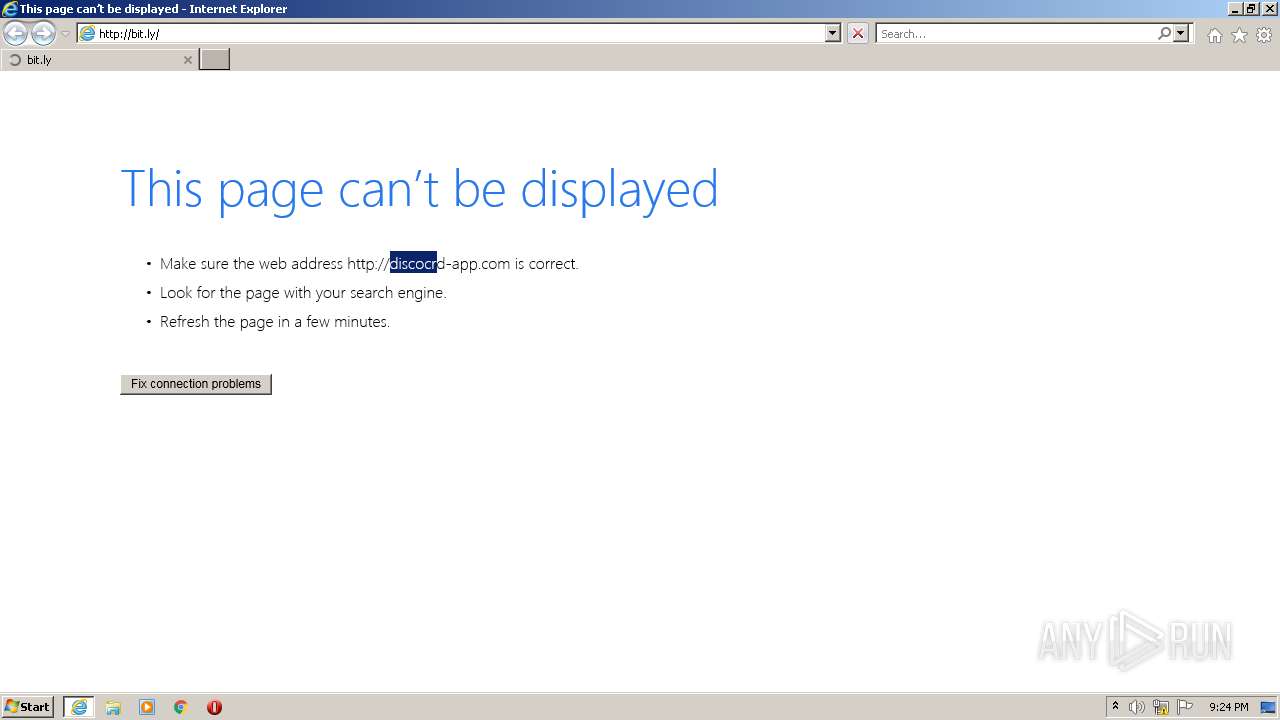The width and height of the screenshot is (1280, 720).
Task: Click the volume speaker tray icon
Action: click(x=1137, y=707)
